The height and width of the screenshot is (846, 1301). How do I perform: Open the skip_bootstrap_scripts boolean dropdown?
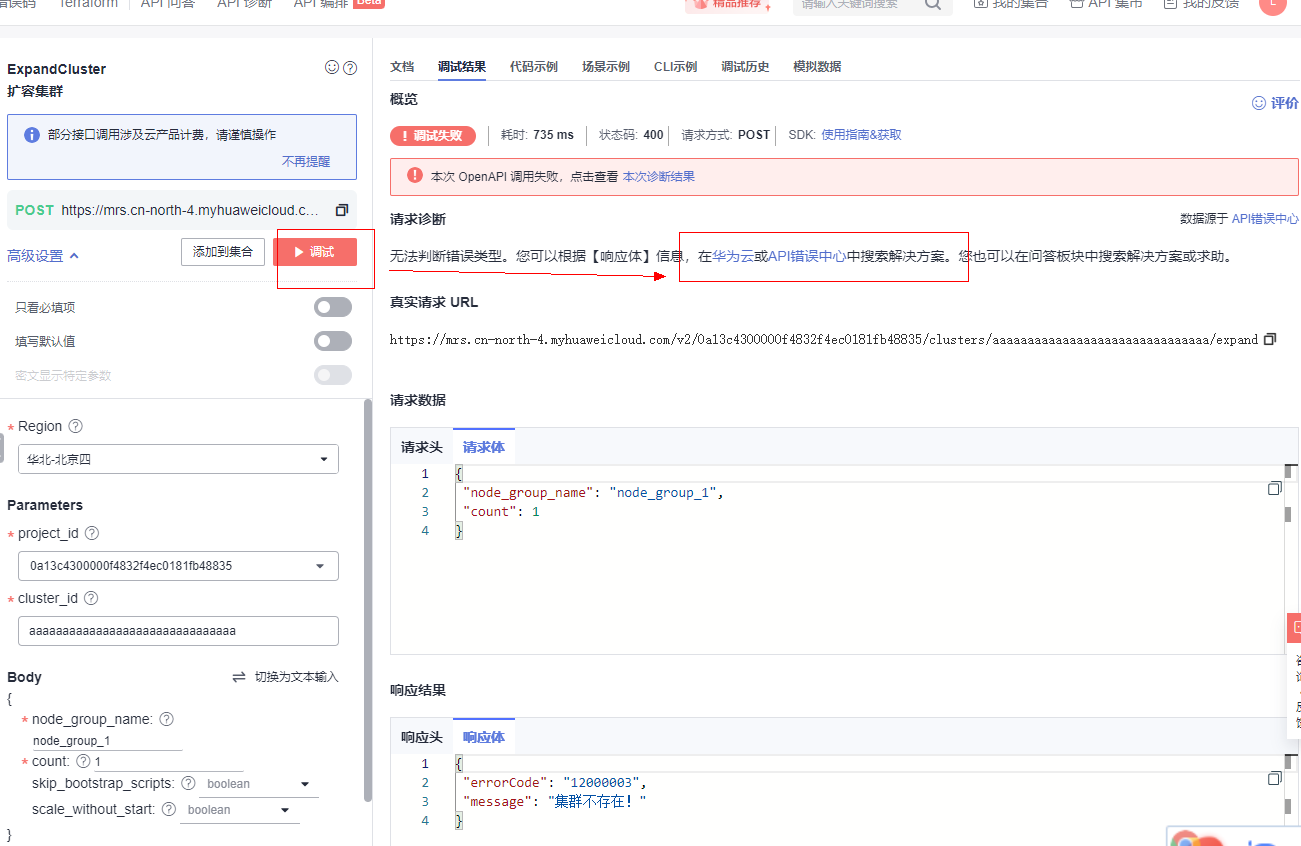point(259,784)
